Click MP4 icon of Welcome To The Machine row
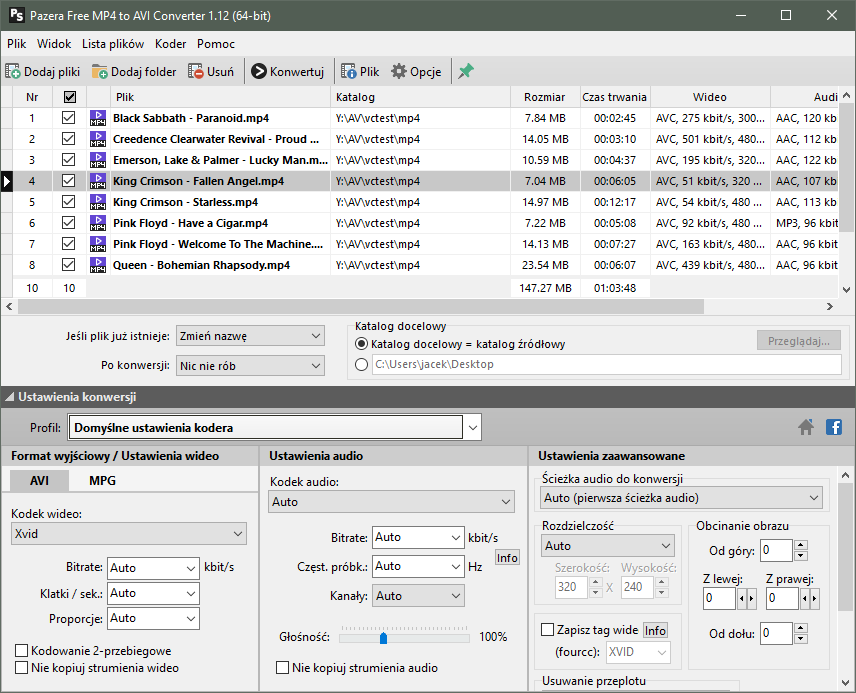The height and width of the screenshot is (693, 856). click(98, 244)
